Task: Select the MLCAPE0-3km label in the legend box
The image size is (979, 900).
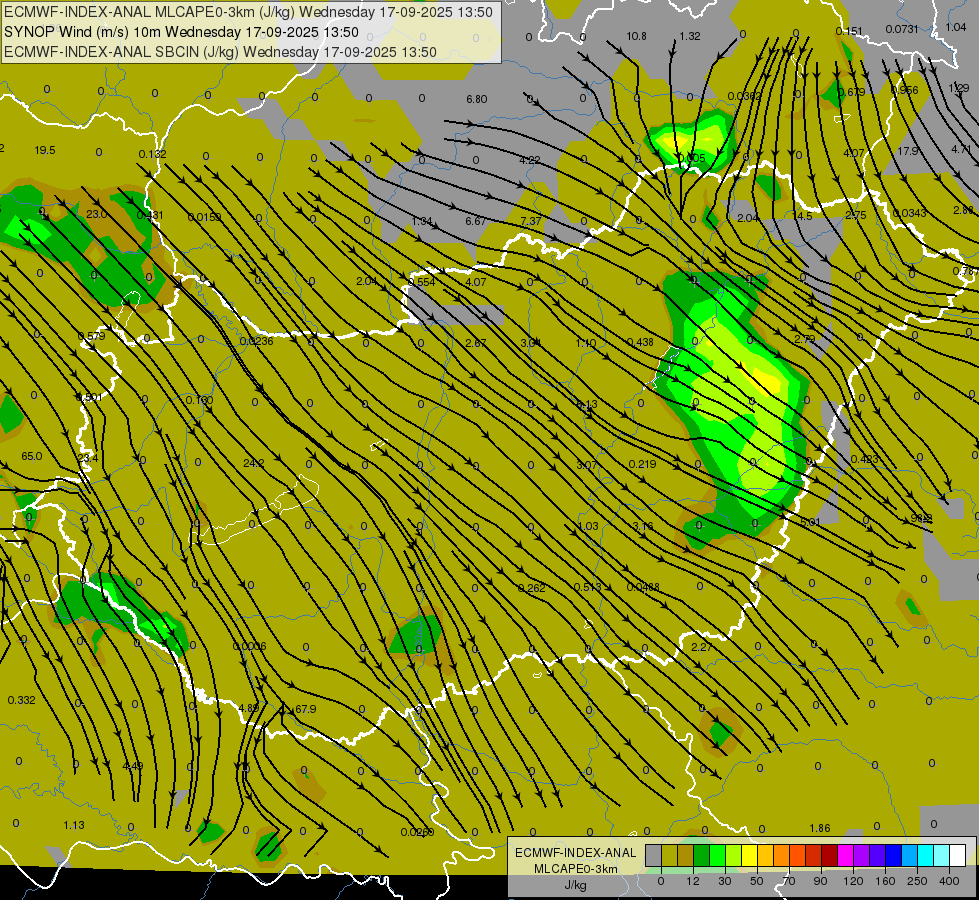Action: click(x=575, y=869)
